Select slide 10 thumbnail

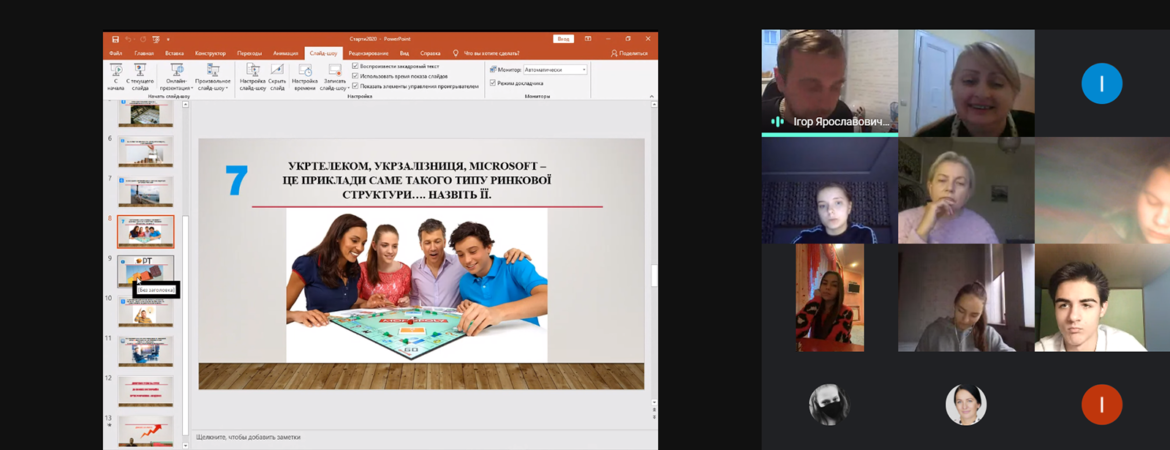click(x=146, y=312)
